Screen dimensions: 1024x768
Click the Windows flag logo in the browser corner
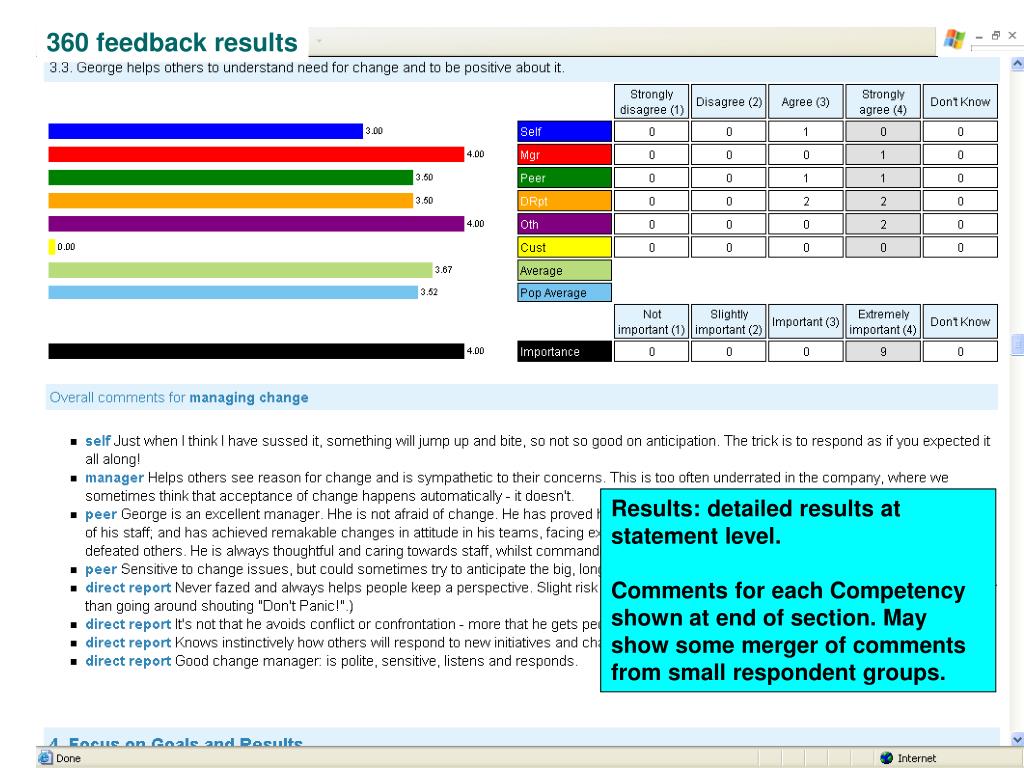[954, 40]
